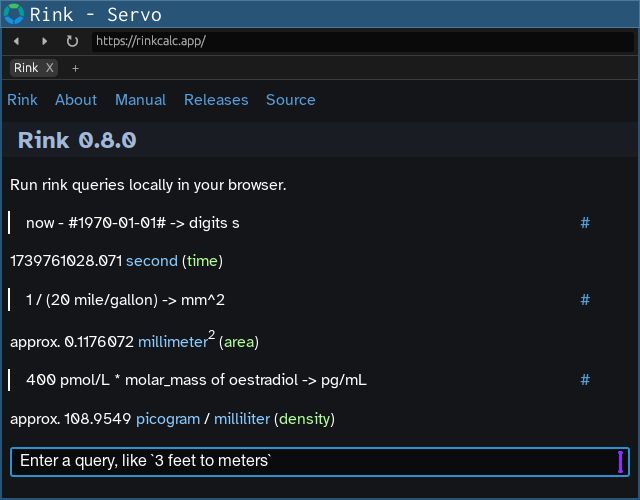
Task: Click the 'milliliter' unit link
Action: (242, 419)
